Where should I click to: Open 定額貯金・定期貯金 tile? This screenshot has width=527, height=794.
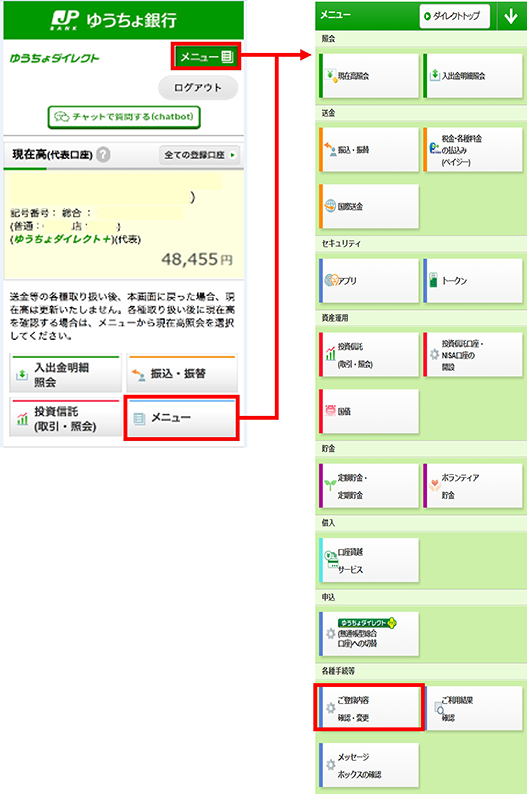click(369, 486)
